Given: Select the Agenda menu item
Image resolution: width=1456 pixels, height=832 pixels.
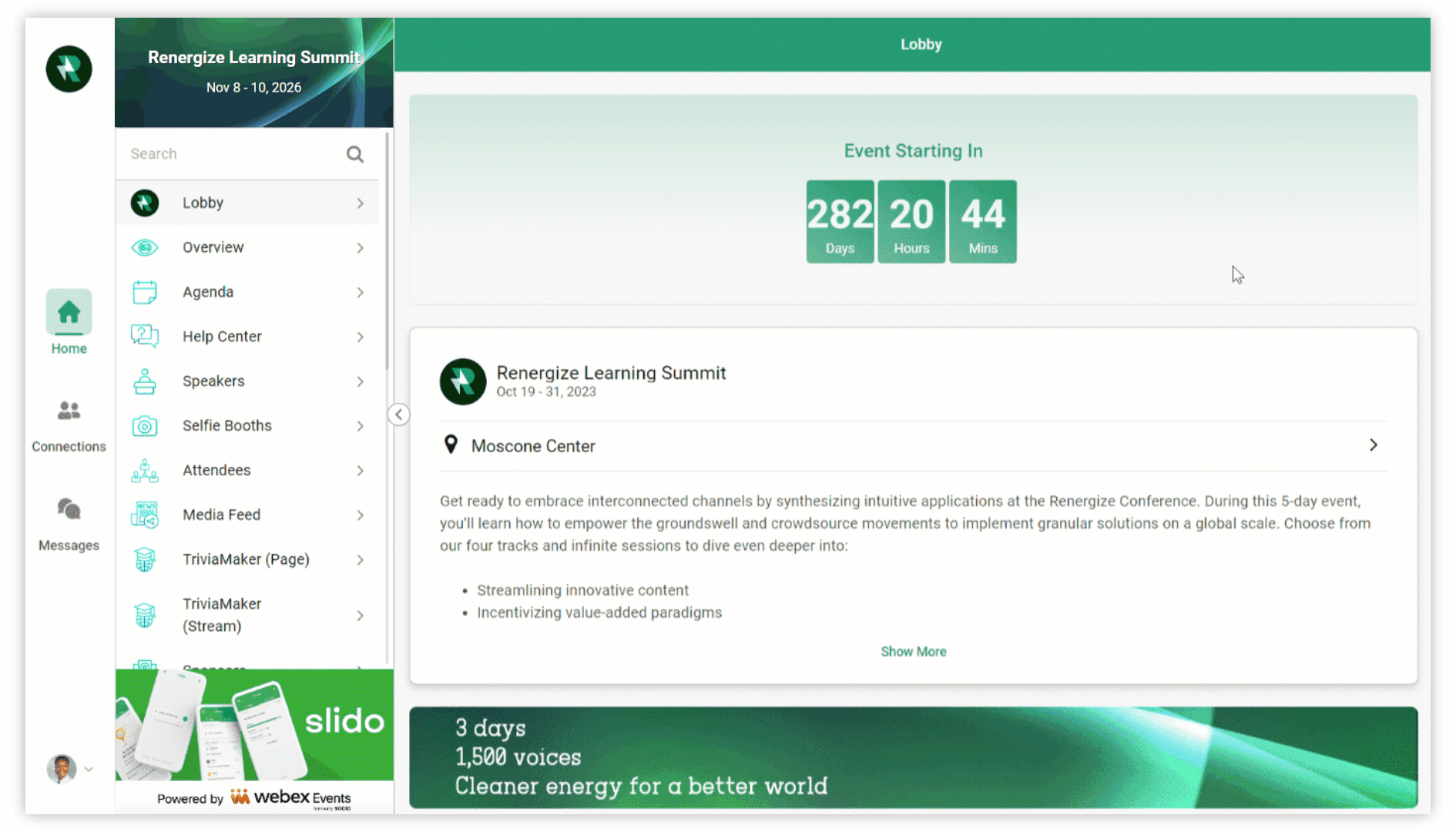Looking at the screenshot, I should [x=247, y=292].
